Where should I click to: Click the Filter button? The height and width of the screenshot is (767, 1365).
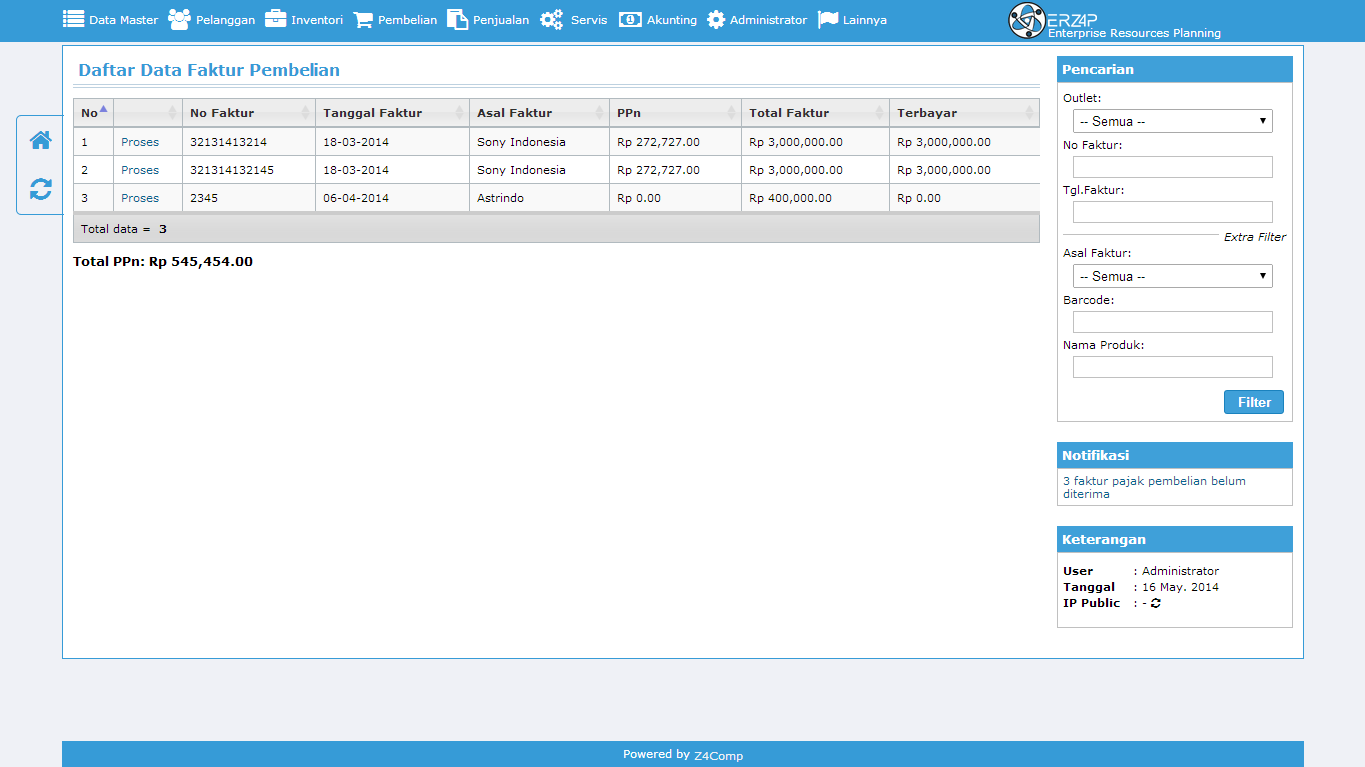click(x=1254, y=402)
